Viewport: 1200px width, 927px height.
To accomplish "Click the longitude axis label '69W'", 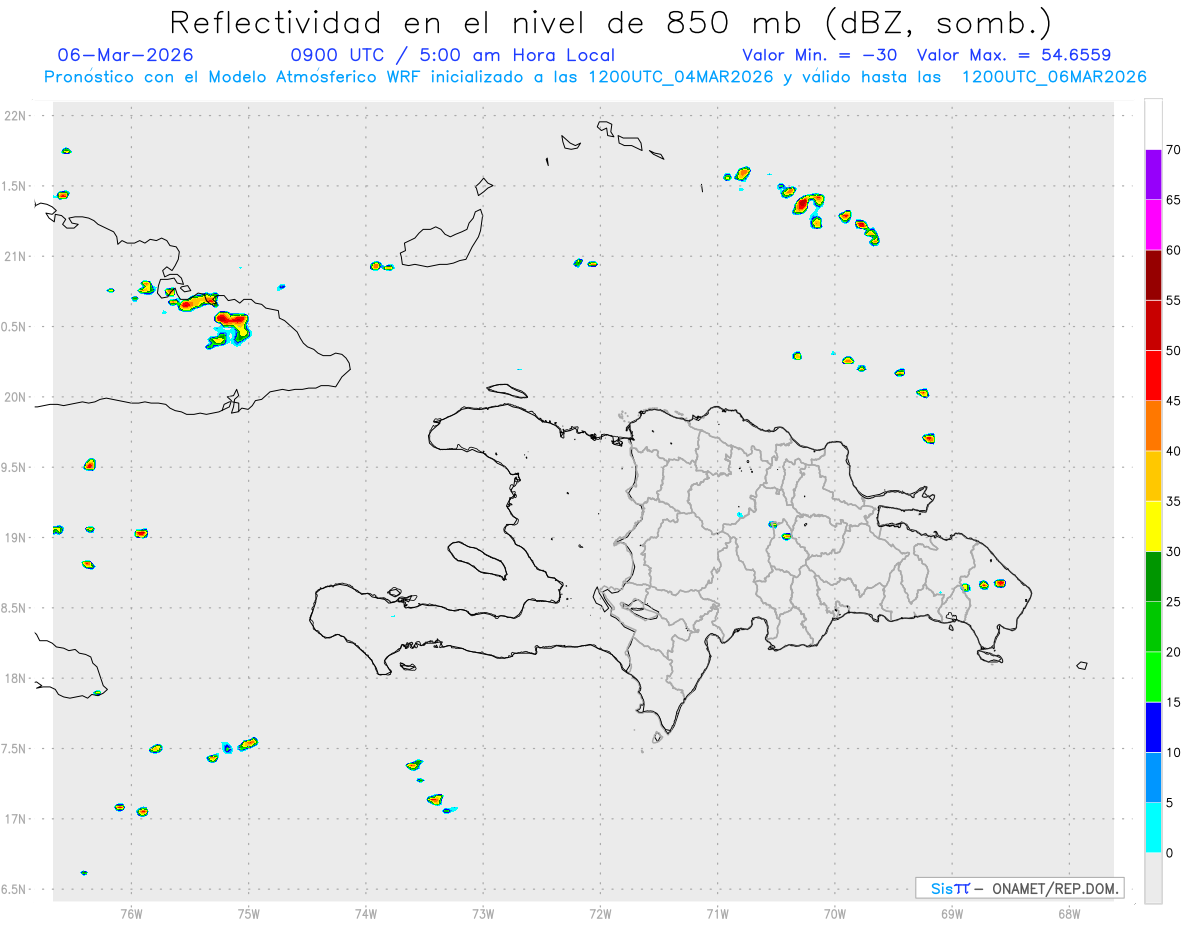I will pos(952,913).
